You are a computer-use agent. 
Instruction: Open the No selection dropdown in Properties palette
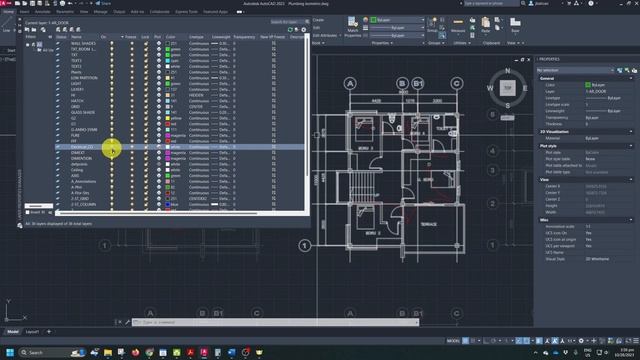pyautogui.click(x=576, y=70)
